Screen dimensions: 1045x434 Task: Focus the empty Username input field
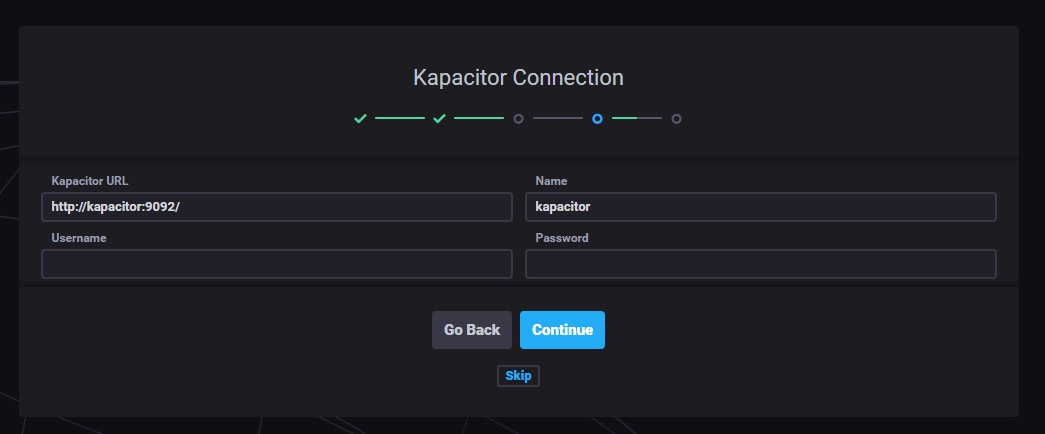(277, 264)
